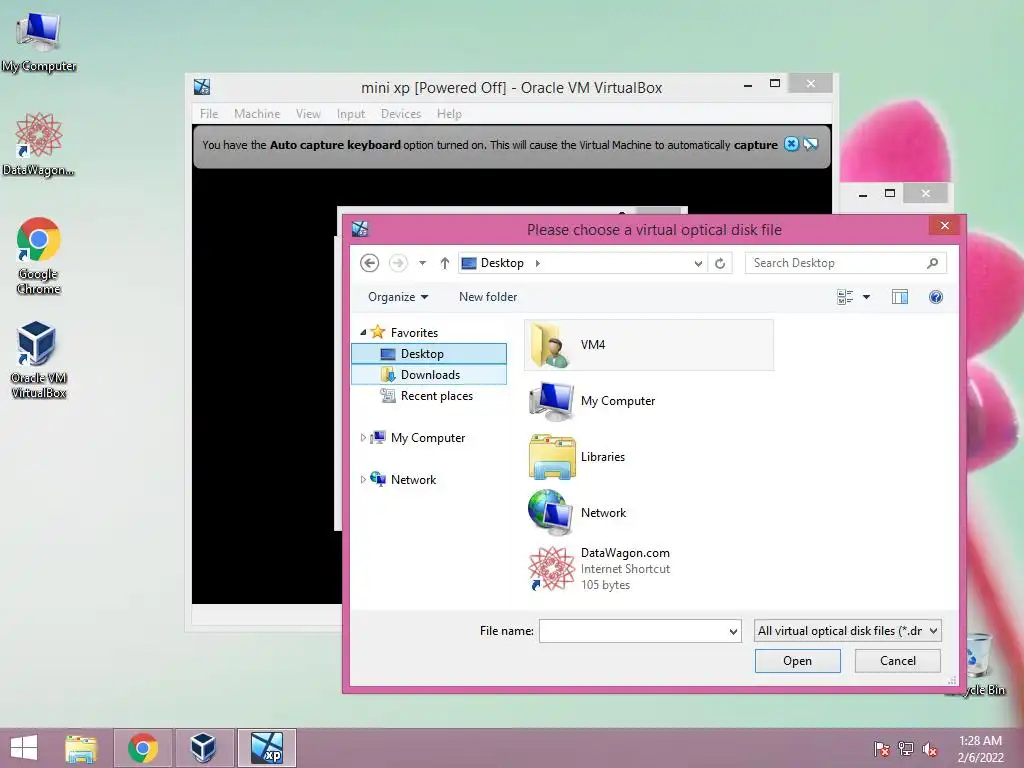Open file dialog help

click(x=936, y=297)
